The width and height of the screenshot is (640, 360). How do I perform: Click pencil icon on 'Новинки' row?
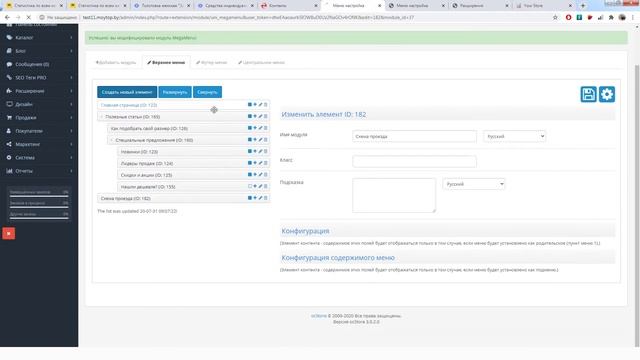[260, 151]
